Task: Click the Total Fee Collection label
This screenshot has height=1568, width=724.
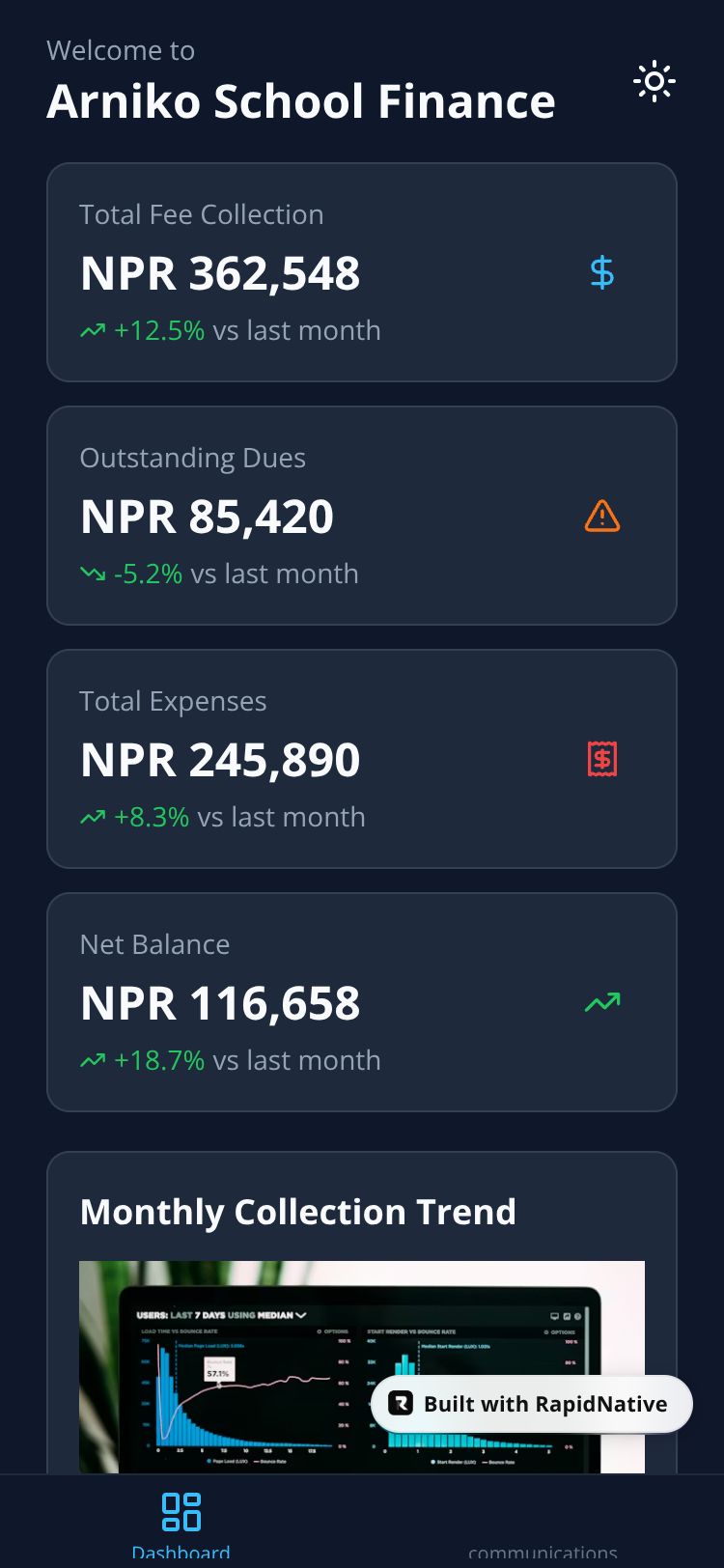Action: point(201,214)
